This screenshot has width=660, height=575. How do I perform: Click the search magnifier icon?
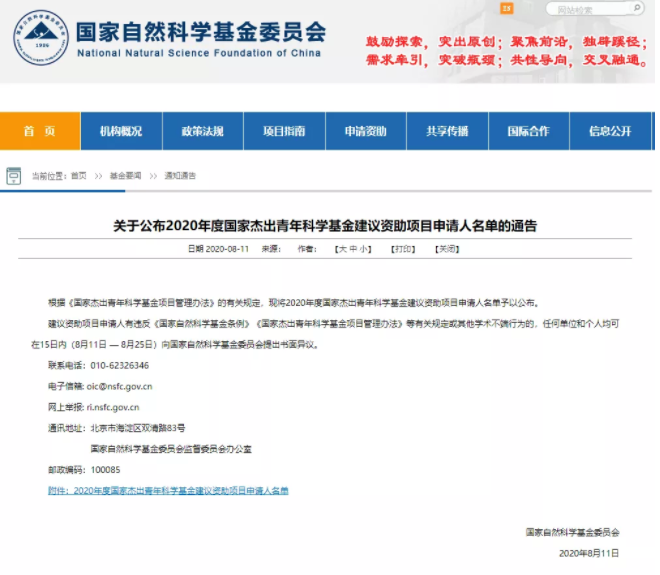pyautogui.click(x=636, y=11)
